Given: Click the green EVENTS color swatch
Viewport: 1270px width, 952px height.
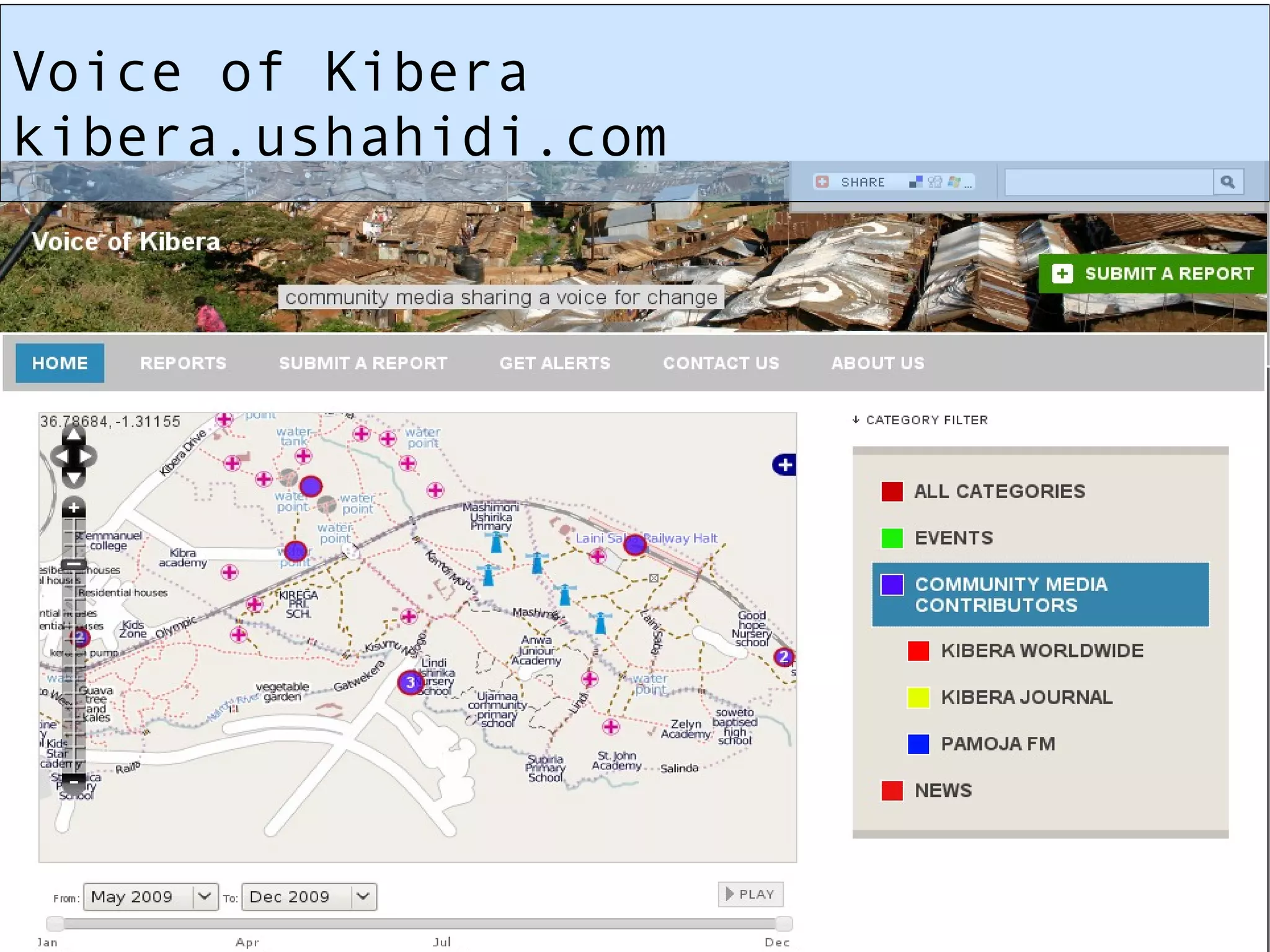Looking at the screenshot, I should [x=892, y=538].
